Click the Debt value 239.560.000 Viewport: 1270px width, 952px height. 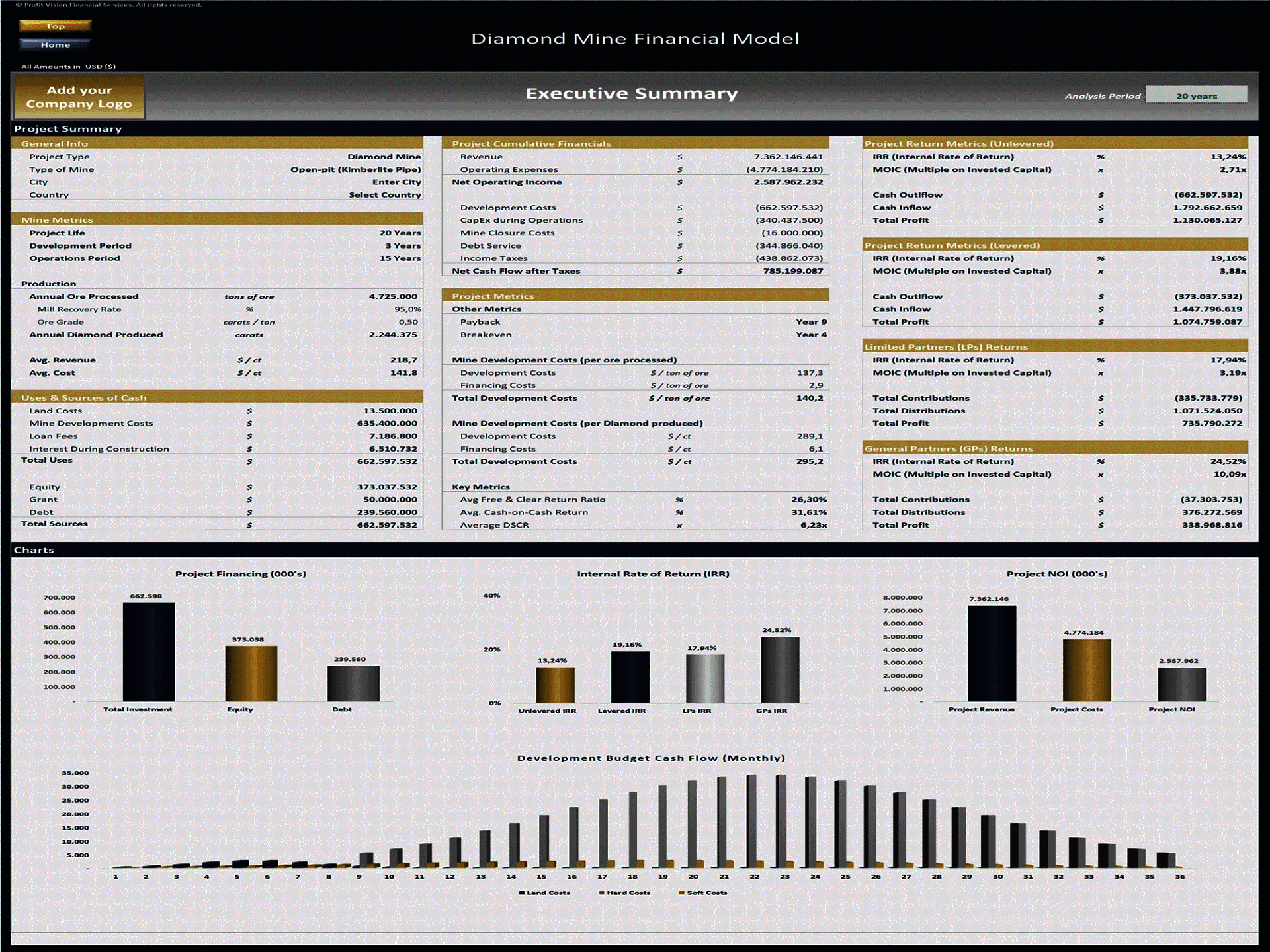pos(387,512)
